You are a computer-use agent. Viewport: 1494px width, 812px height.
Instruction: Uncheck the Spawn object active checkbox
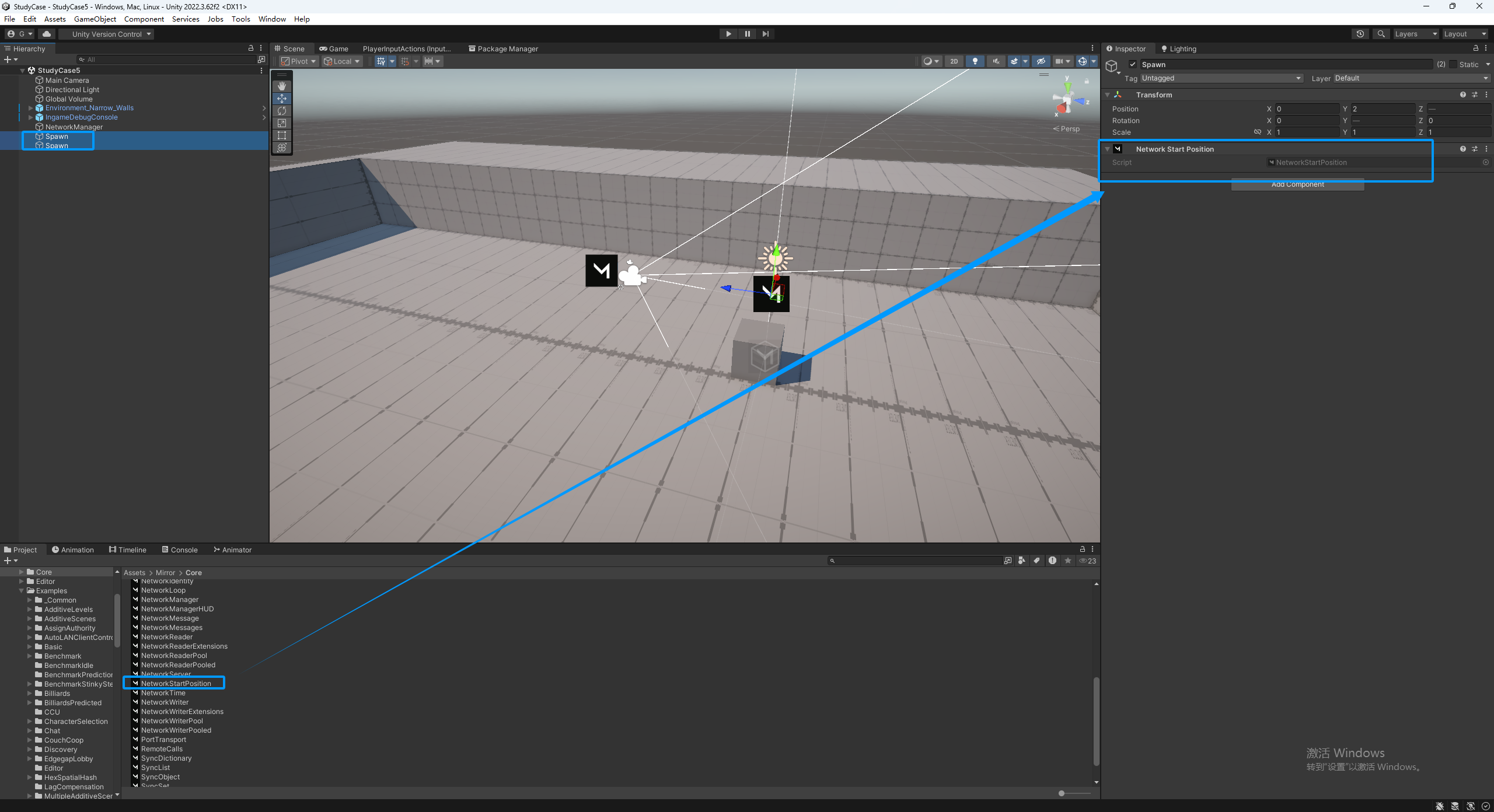coord(1133,65)
